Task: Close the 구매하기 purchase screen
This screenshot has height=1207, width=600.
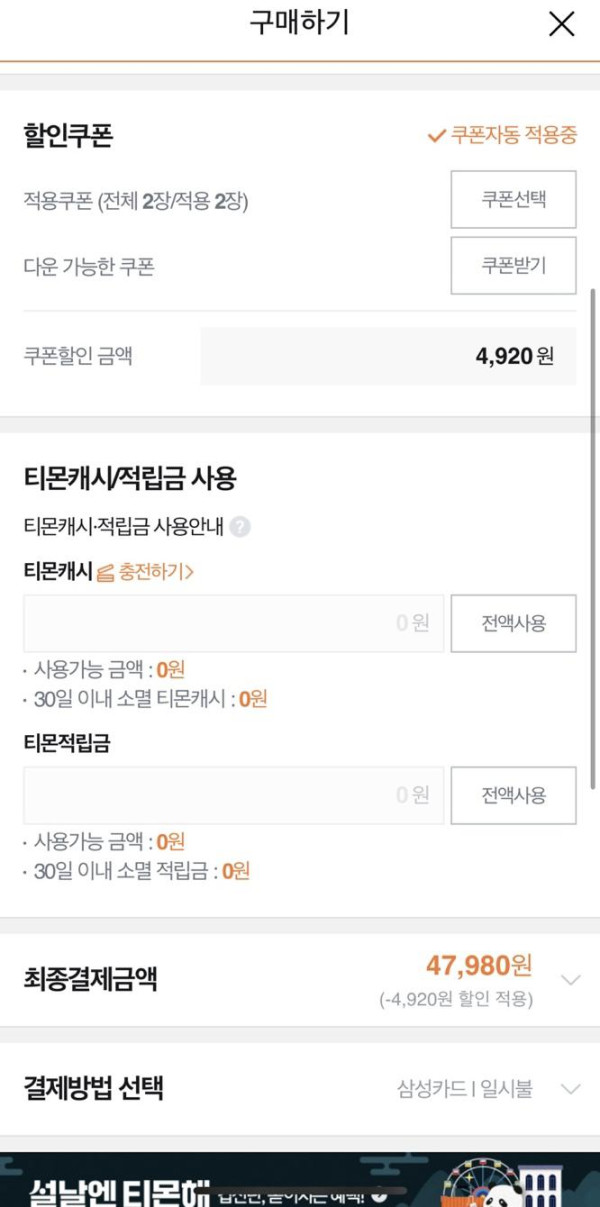Action: (x=562, y=25)
